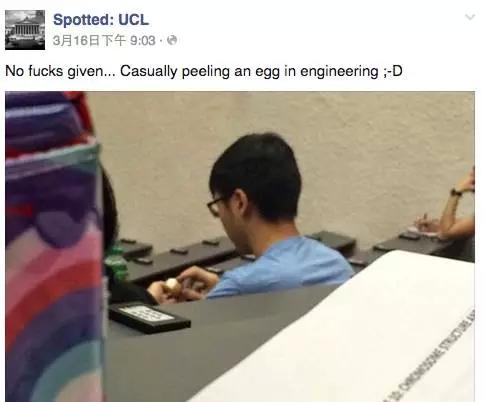
Task: Click the student's blue shirt in photo
Action: [283, 268]
